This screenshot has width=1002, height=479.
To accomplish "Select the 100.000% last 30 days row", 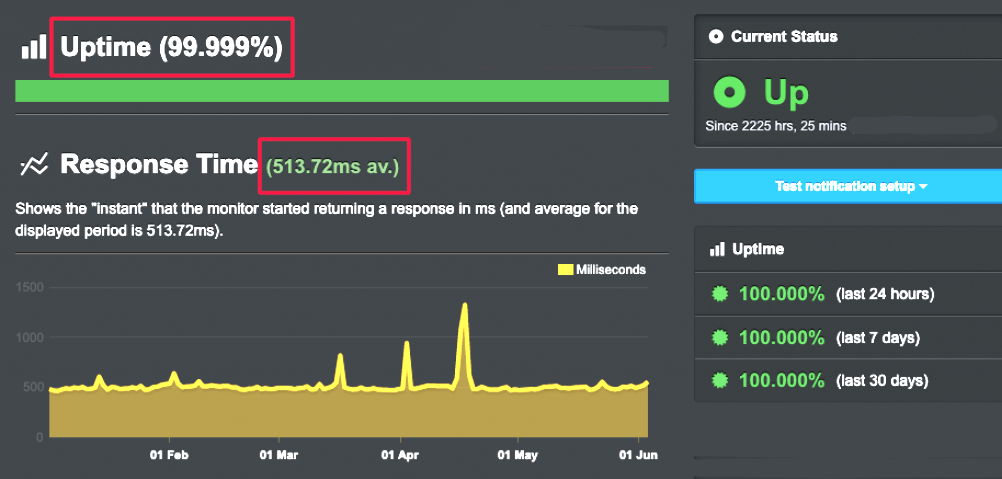I will pos(848,381).
